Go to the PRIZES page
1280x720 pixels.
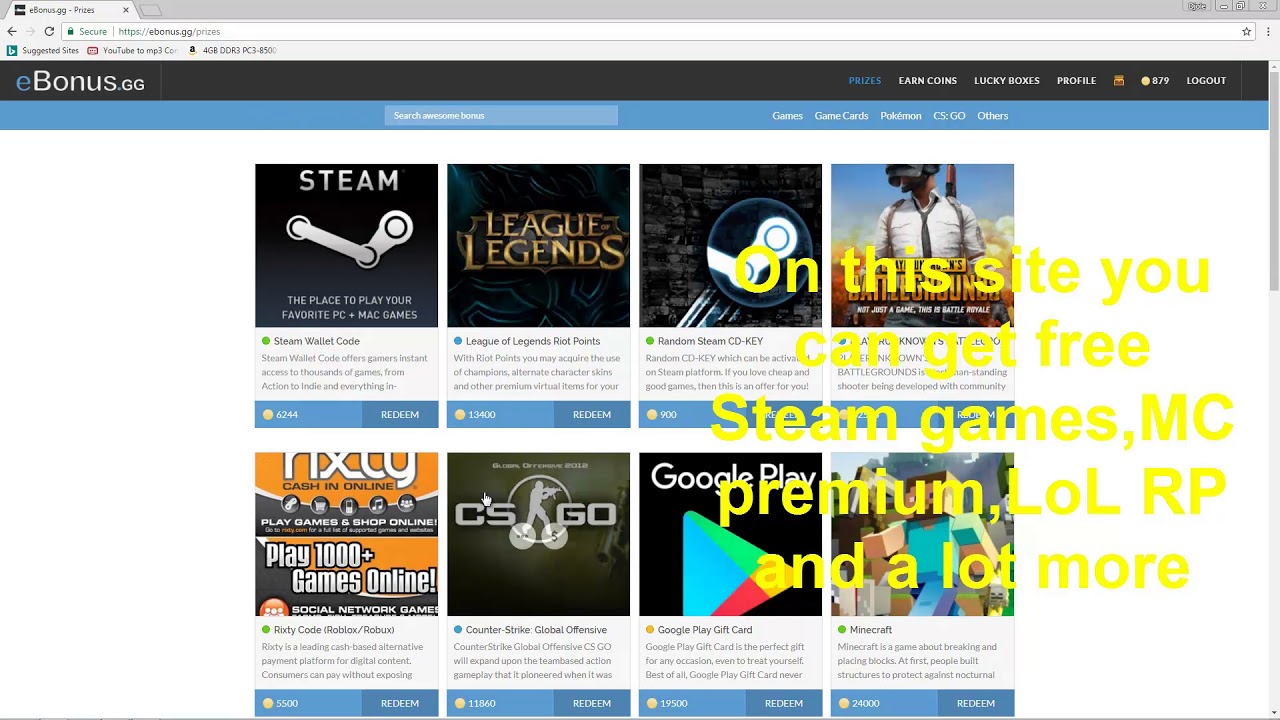(865, 80)
